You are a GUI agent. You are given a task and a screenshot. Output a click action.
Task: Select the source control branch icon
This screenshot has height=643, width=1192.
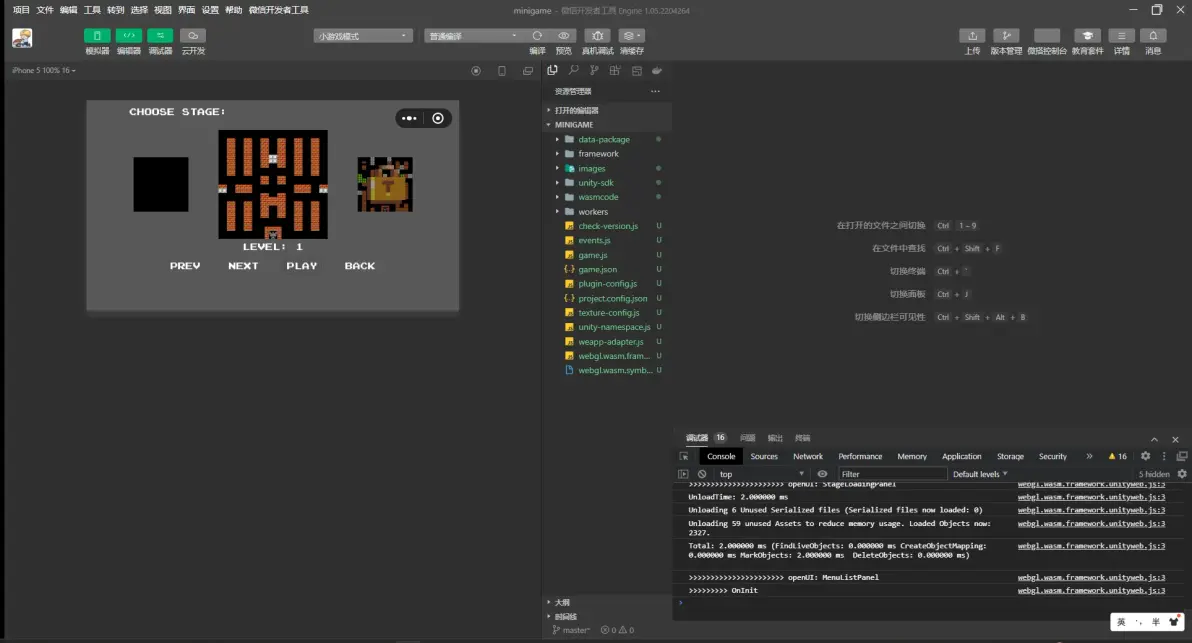[594, 71]
